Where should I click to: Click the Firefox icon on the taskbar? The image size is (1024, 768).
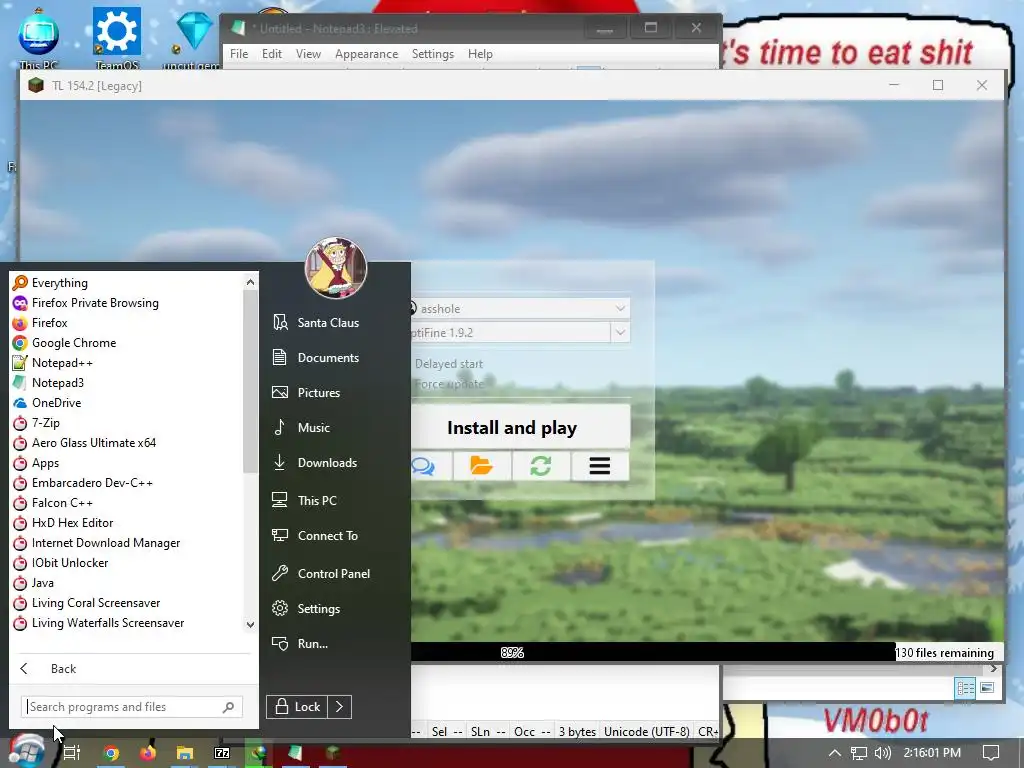pos(148,753)
